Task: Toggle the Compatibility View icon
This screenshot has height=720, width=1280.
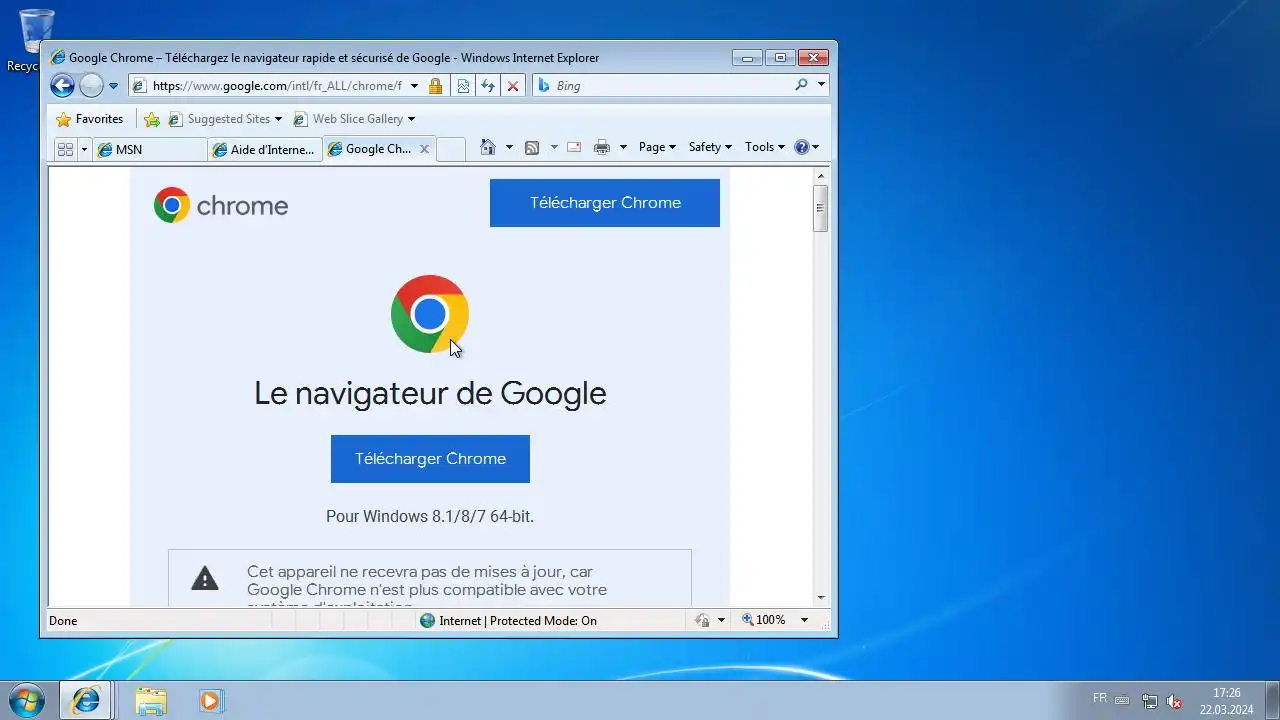Action: tap(463, 86)
